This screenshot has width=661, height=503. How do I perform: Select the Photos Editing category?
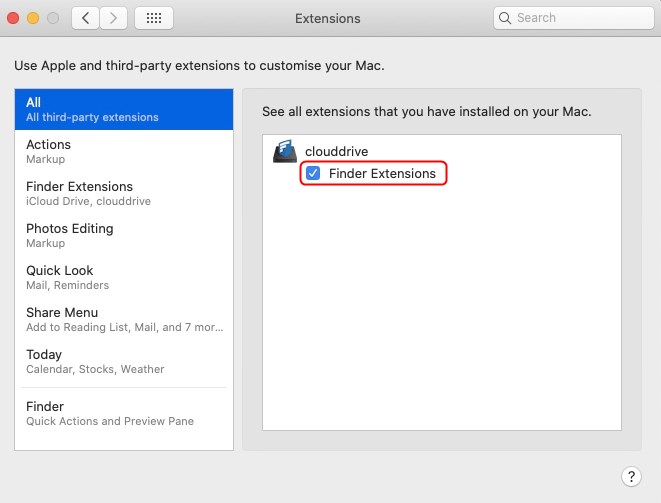click(x=124, y=235)
